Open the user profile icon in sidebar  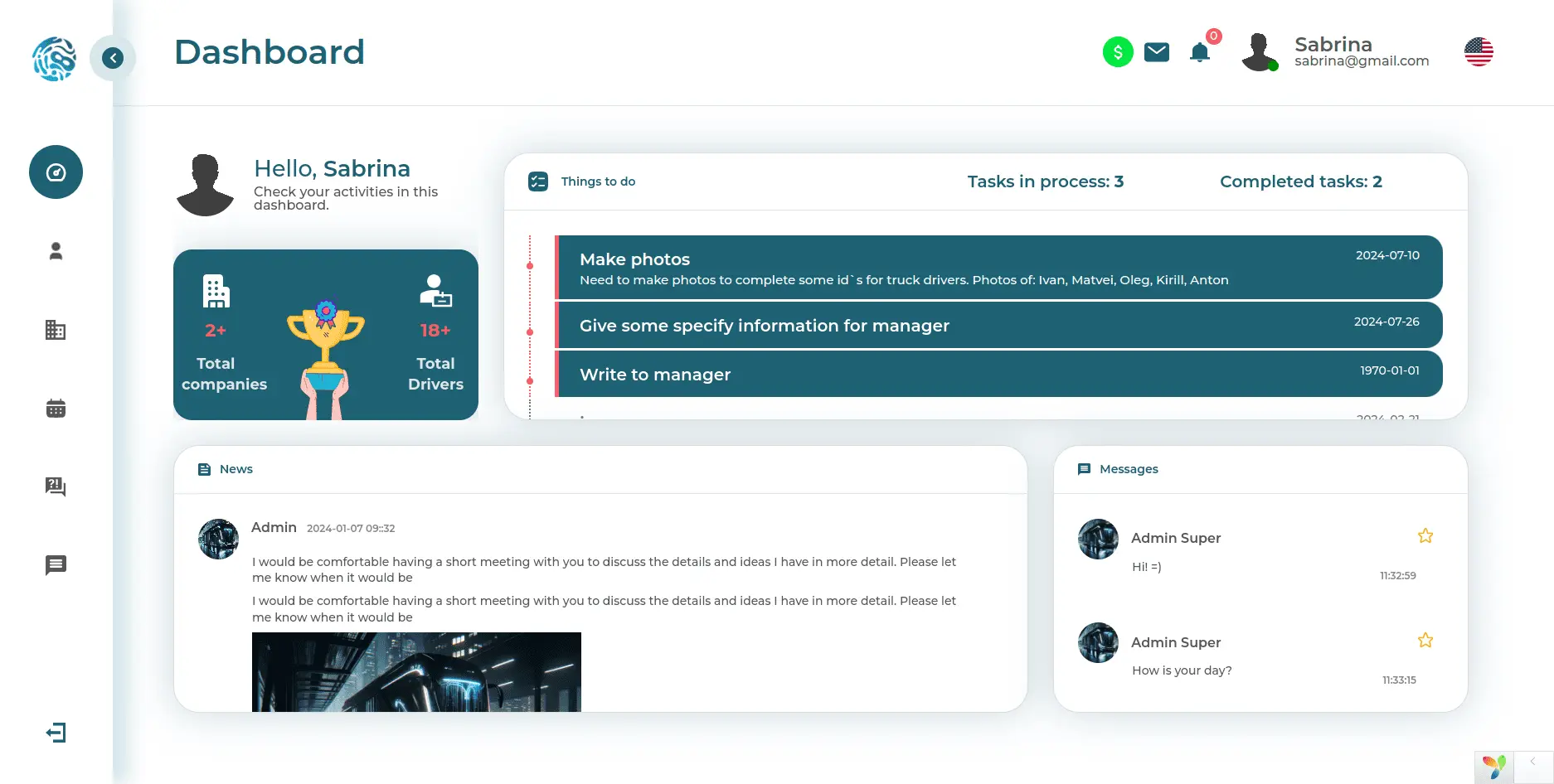(56, 251)
